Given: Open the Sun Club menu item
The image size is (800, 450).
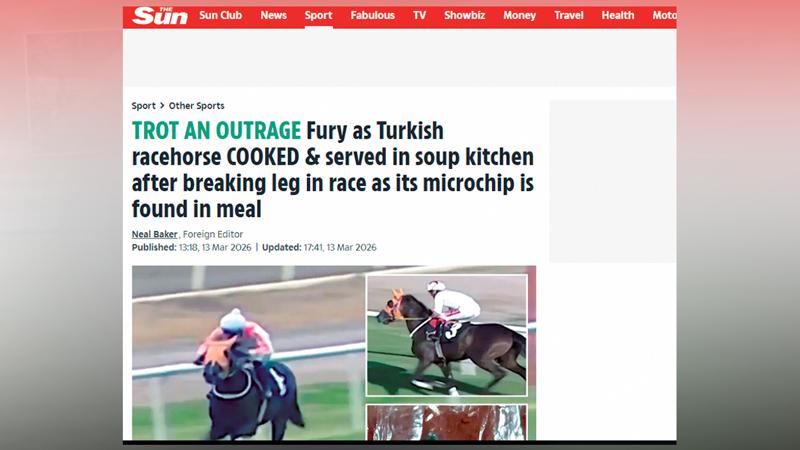Looking at the screenshot, I should tap(220, 15).
